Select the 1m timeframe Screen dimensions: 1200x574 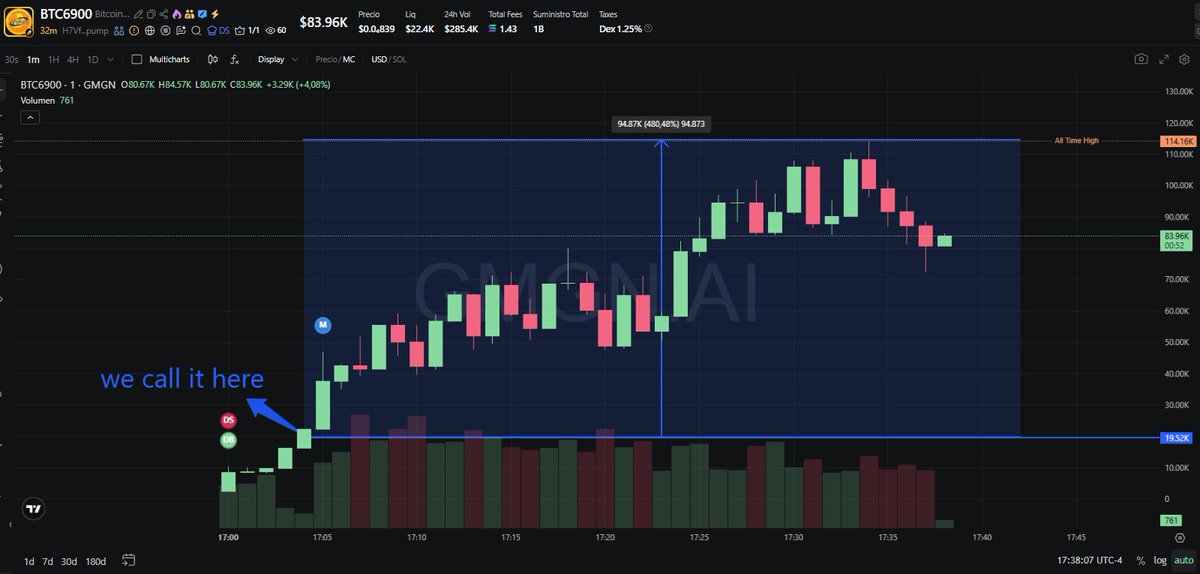(33, 59)
